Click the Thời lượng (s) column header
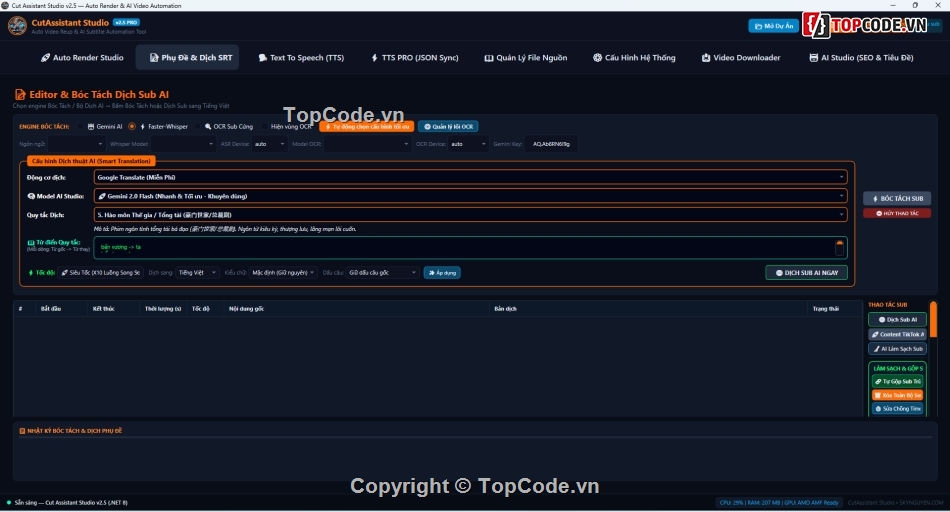The height and width of the screenshot is (512, 950). 163,309
